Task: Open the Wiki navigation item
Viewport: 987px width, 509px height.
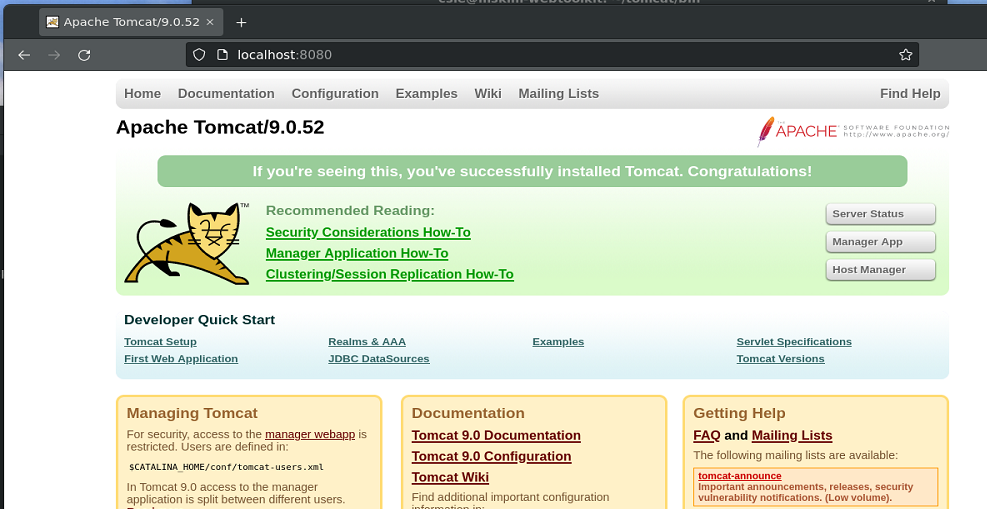Action: 488,94
